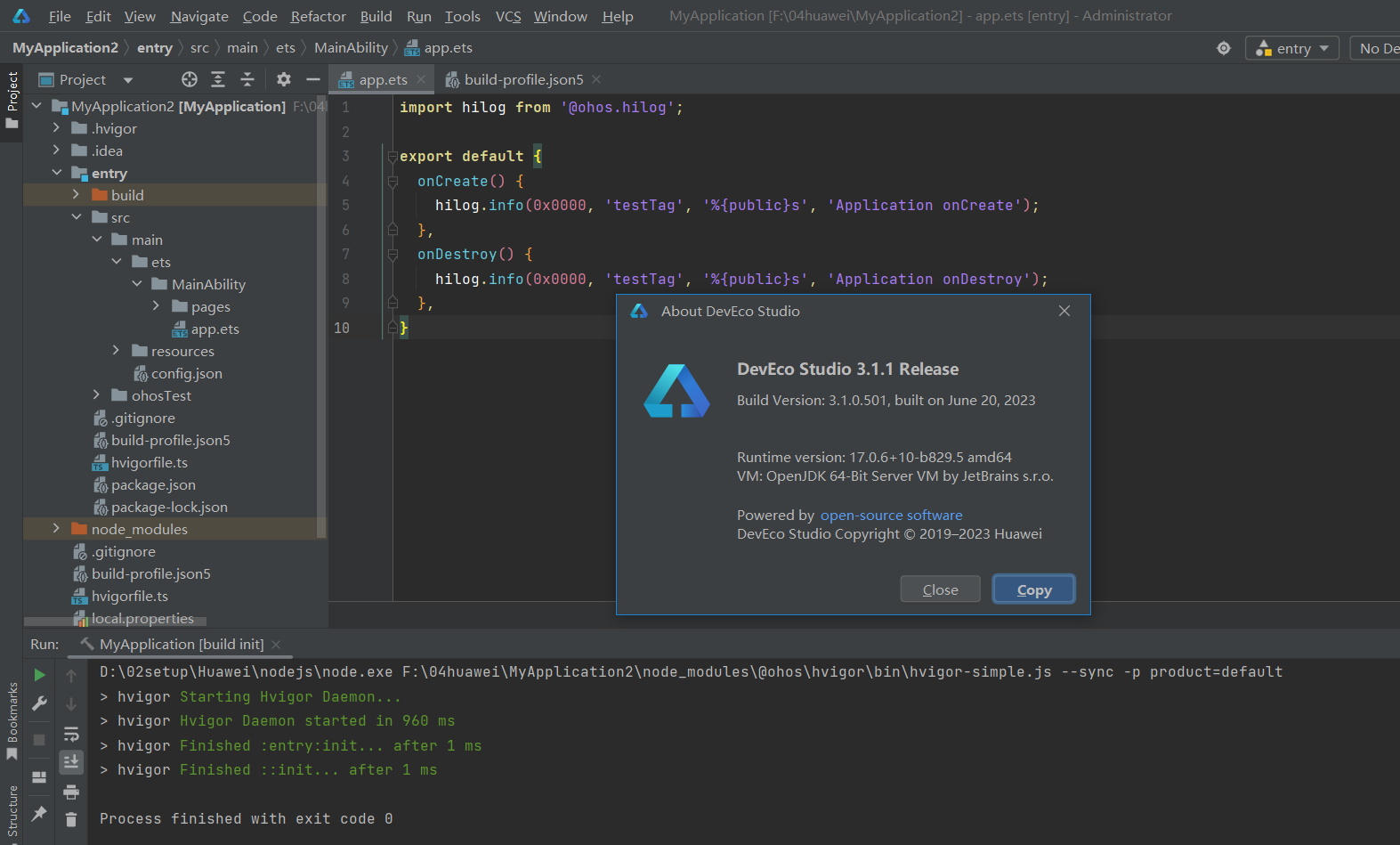Viewport: 1400px width, 845px height.
Task: Click the layout restore icon in Run panel
Action: pyautogui.click(x=39, y=777)
